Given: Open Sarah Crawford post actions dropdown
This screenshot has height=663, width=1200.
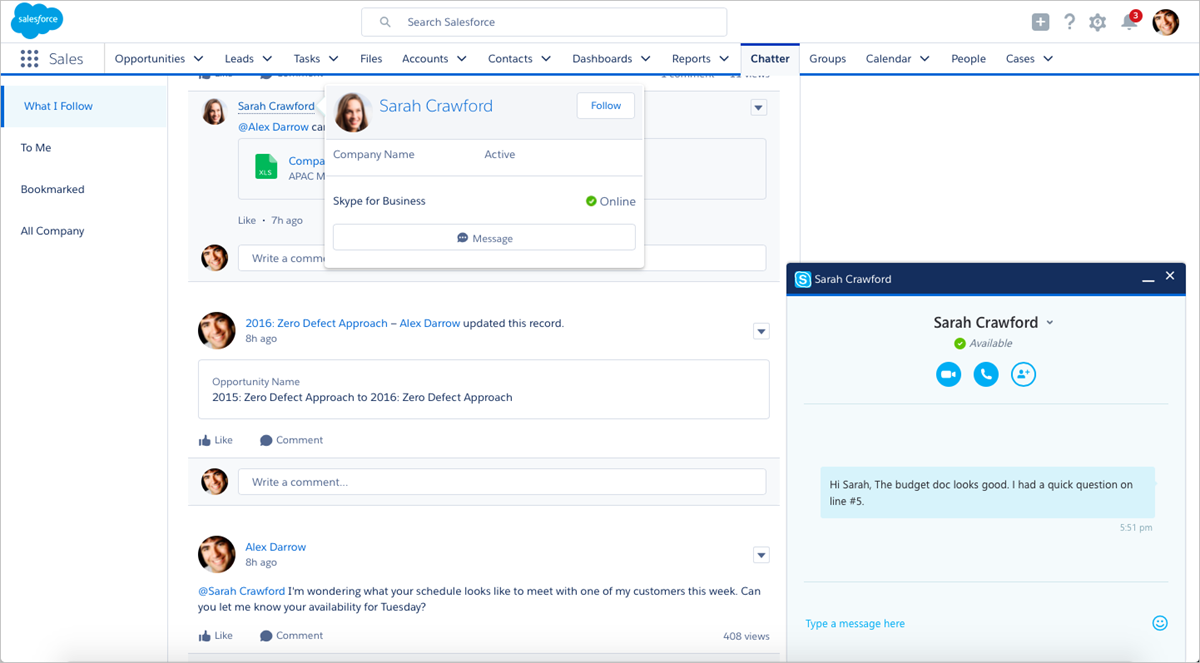Looking at the screenshot, I should coord(759,108).
